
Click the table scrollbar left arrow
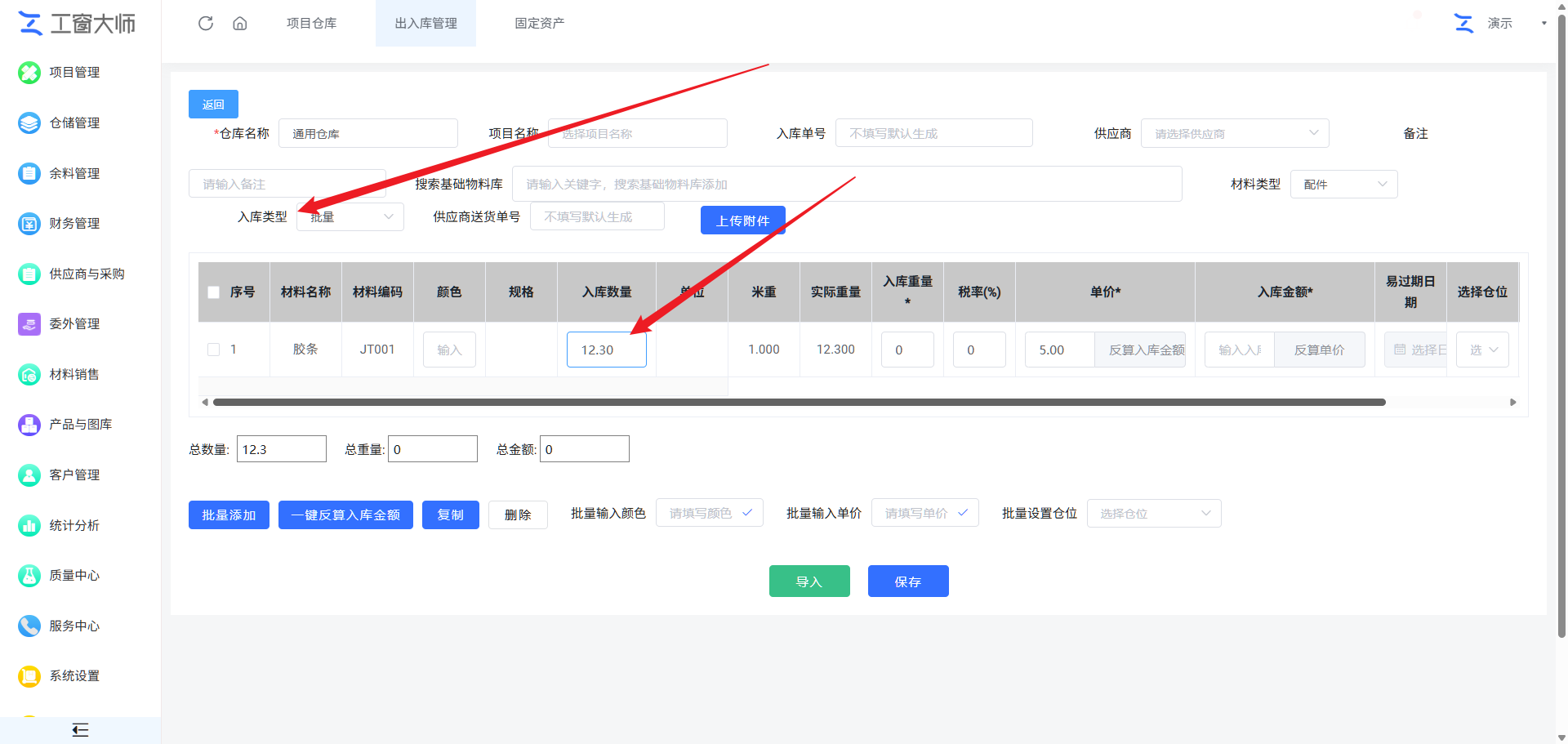tap(205, 402)
